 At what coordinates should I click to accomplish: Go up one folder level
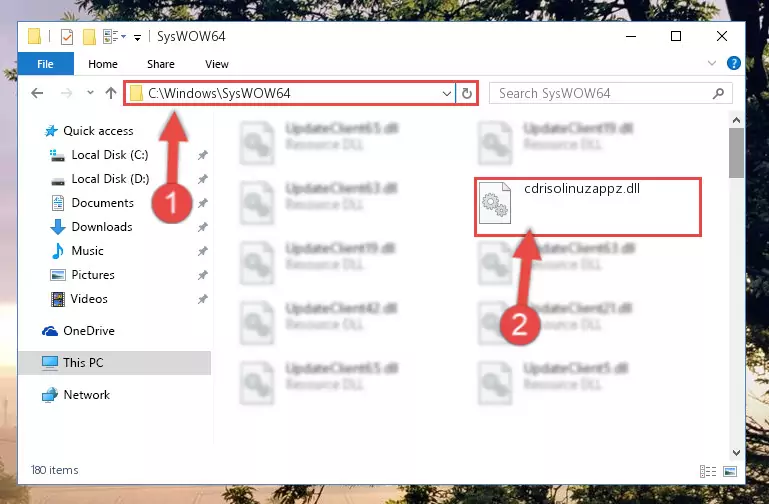coord(111,93)
